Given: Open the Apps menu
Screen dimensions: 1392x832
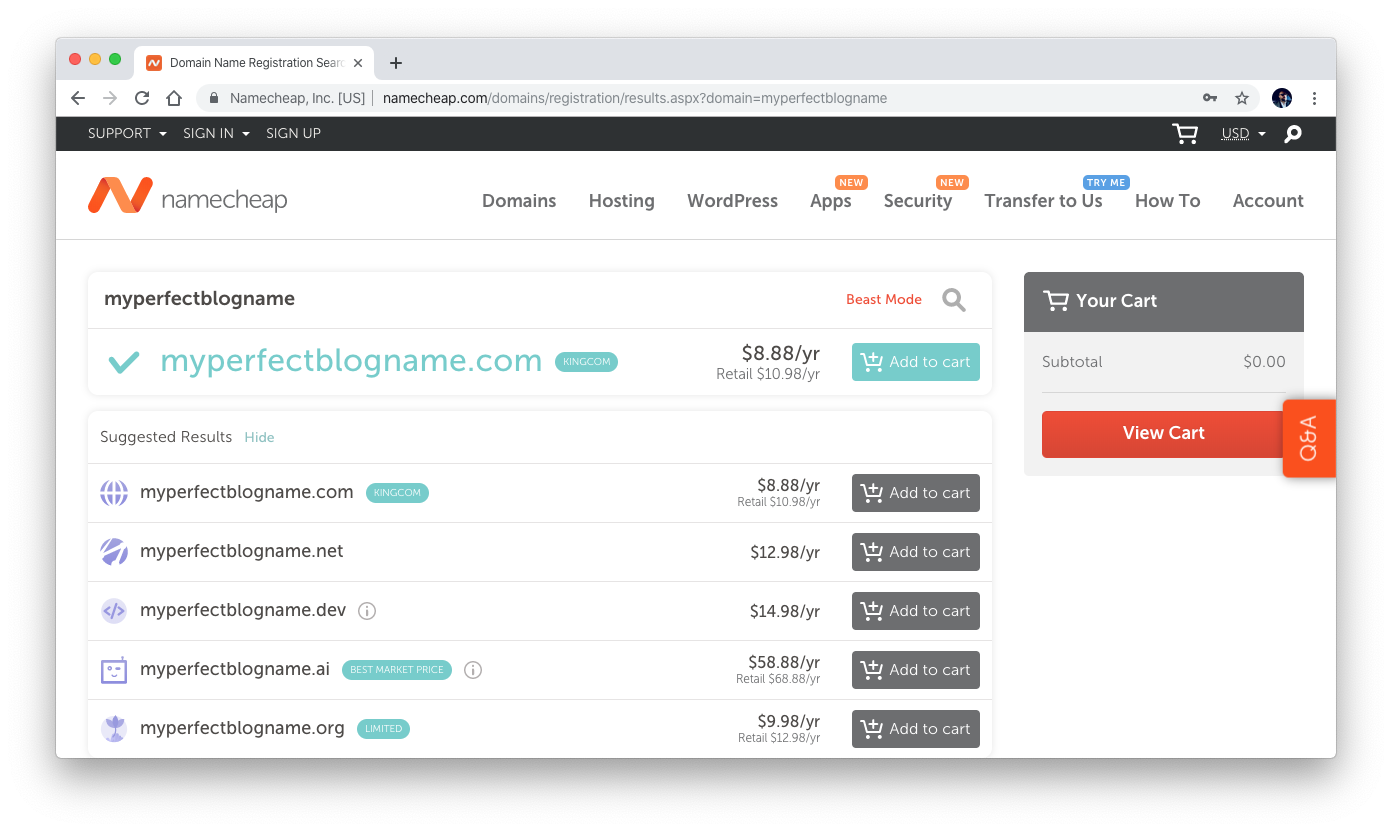Looking at the screenshot, I should (830, 201).
